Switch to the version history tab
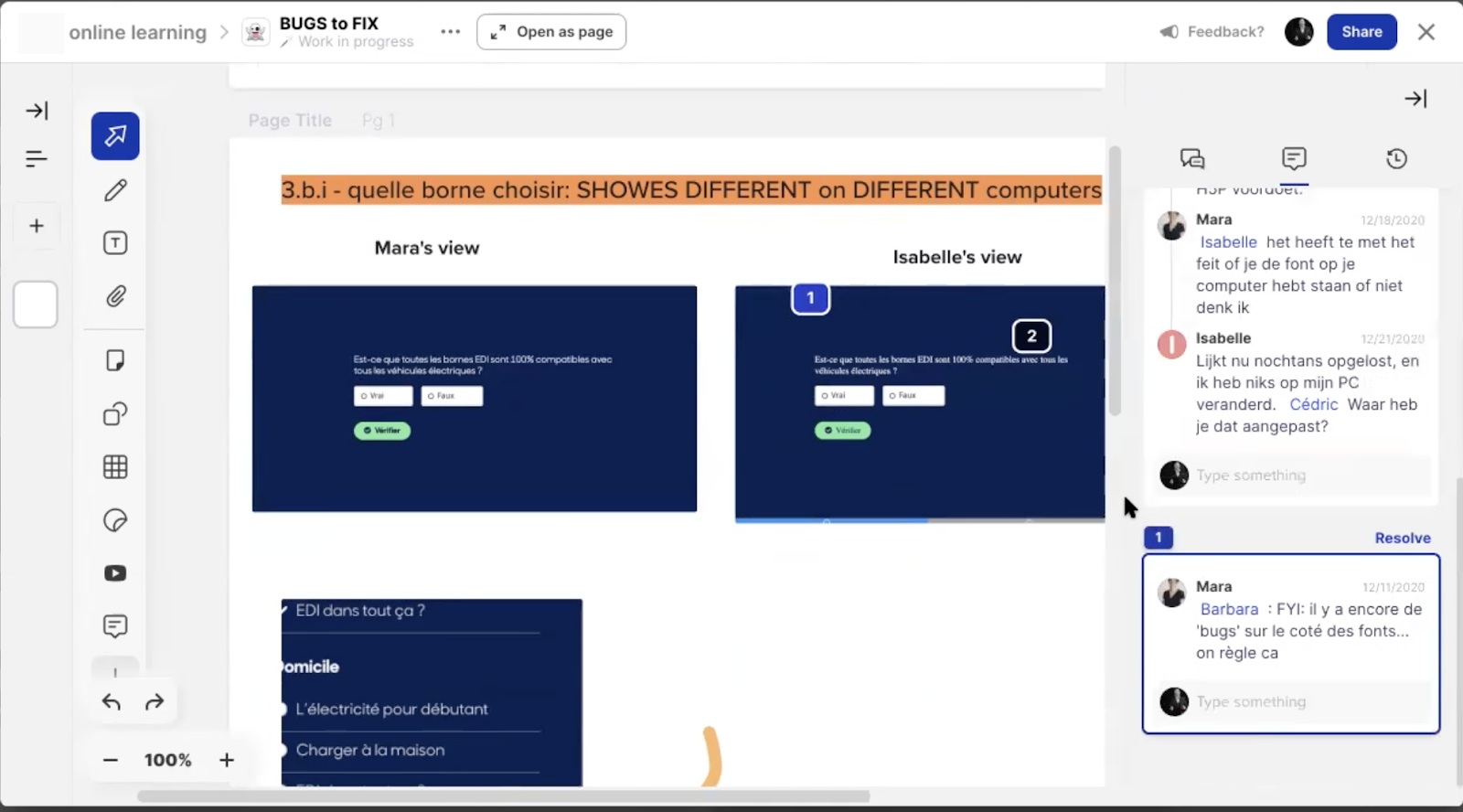 [1395, 159]
